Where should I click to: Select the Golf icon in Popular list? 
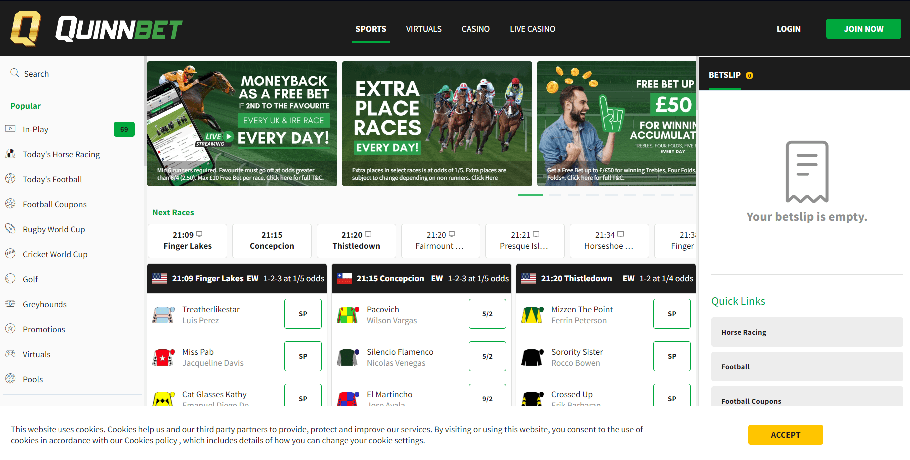[10, 278]
